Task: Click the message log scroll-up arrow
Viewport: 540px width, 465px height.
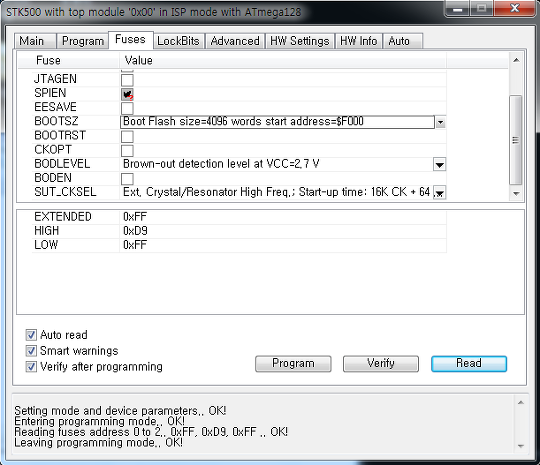Action: pyautogui.click(x=521, y=403)
